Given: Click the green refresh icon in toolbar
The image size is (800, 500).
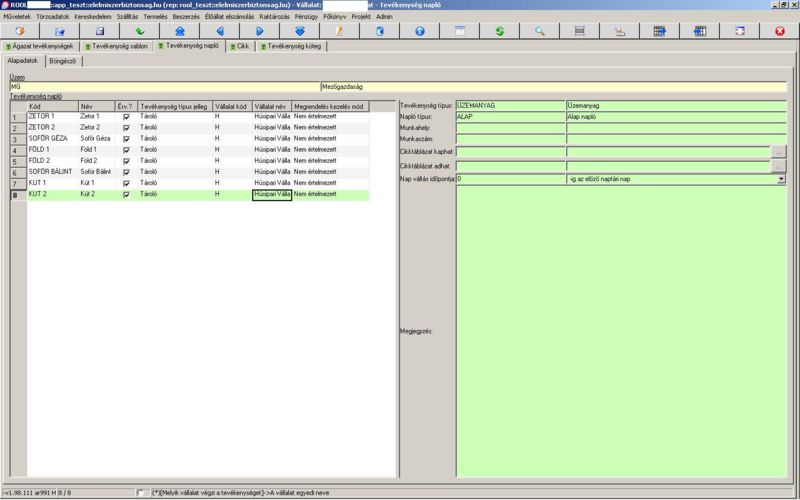Looking at the screenshot, I should coord(499,32).
